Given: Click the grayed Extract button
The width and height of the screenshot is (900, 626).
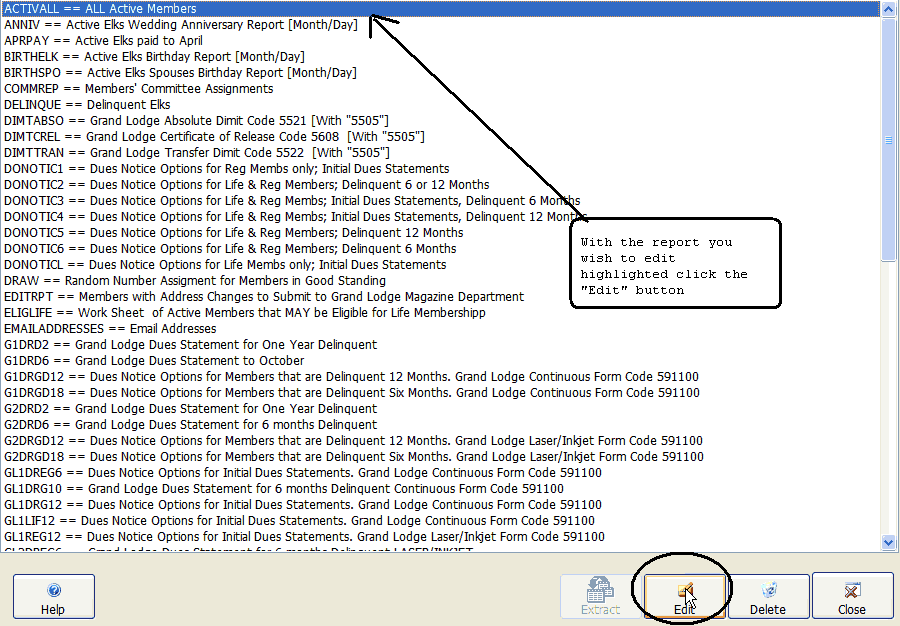Looking at the screenshot, I should (x=600, y=597).
